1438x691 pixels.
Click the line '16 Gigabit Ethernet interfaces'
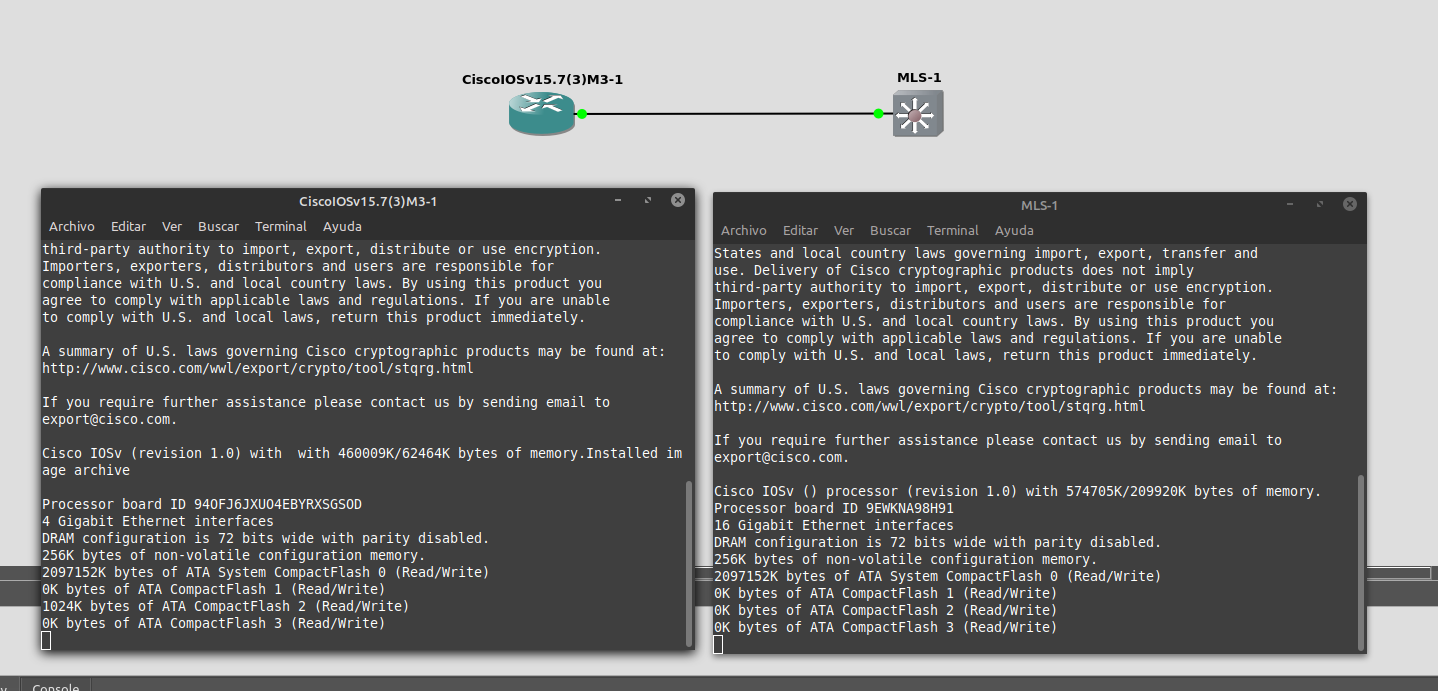(x=834, y=525)
